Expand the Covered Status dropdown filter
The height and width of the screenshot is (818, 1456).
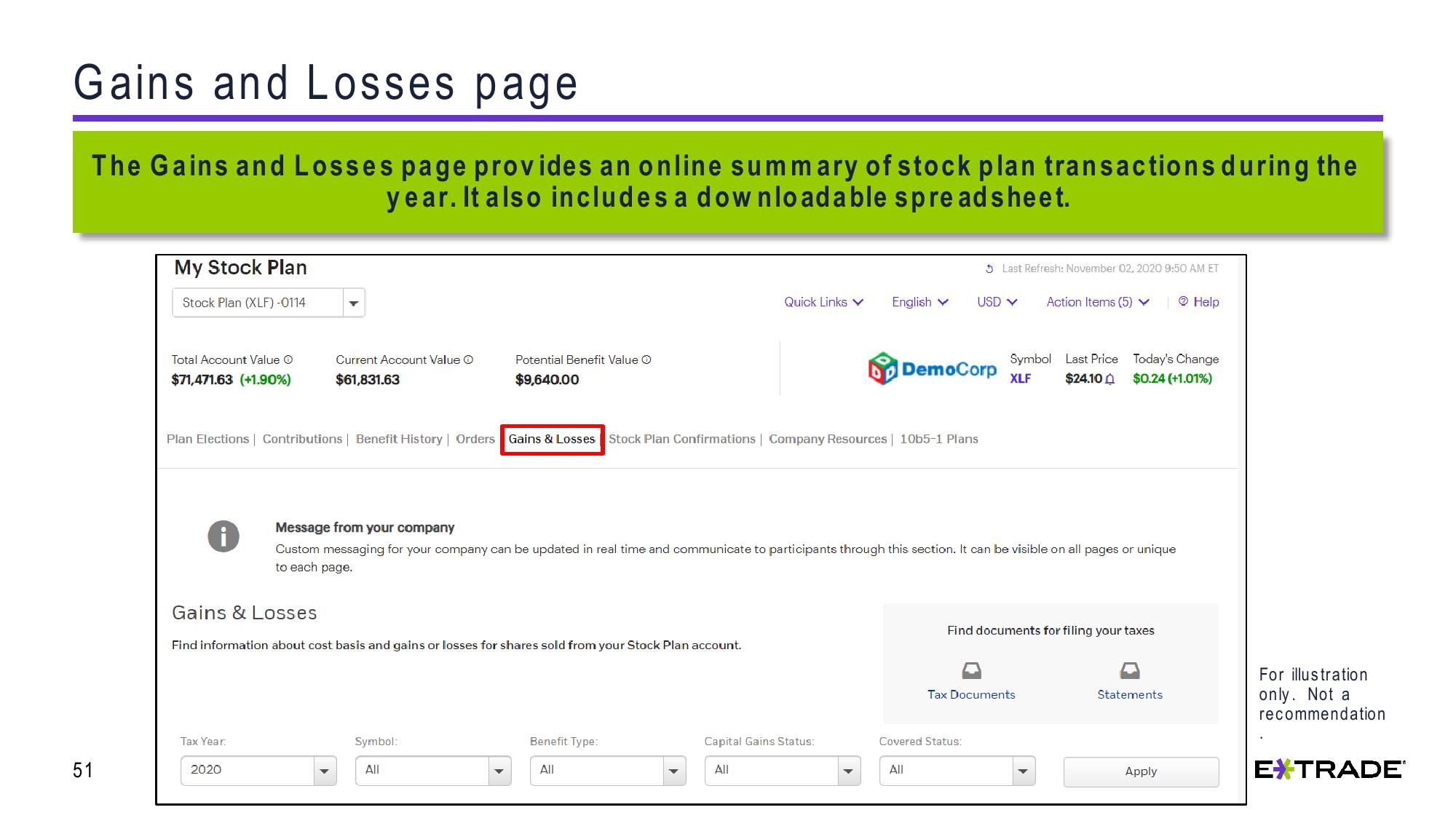pyautogui.click(x=1023, y=769)
